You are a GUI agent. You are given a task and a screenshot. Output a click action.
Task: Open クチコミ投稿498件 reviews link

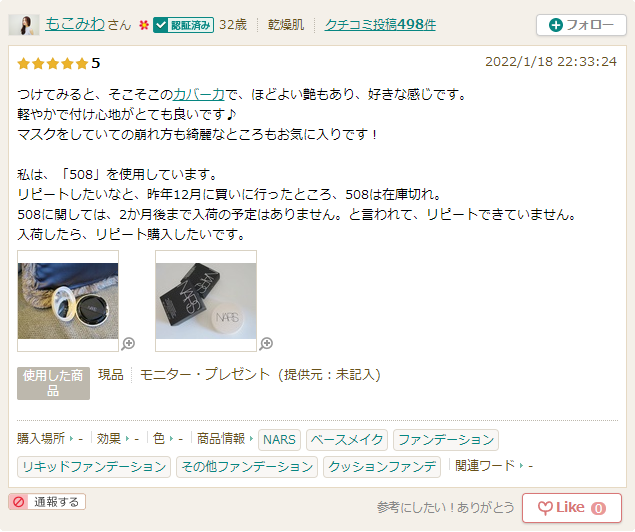[380, 25]
